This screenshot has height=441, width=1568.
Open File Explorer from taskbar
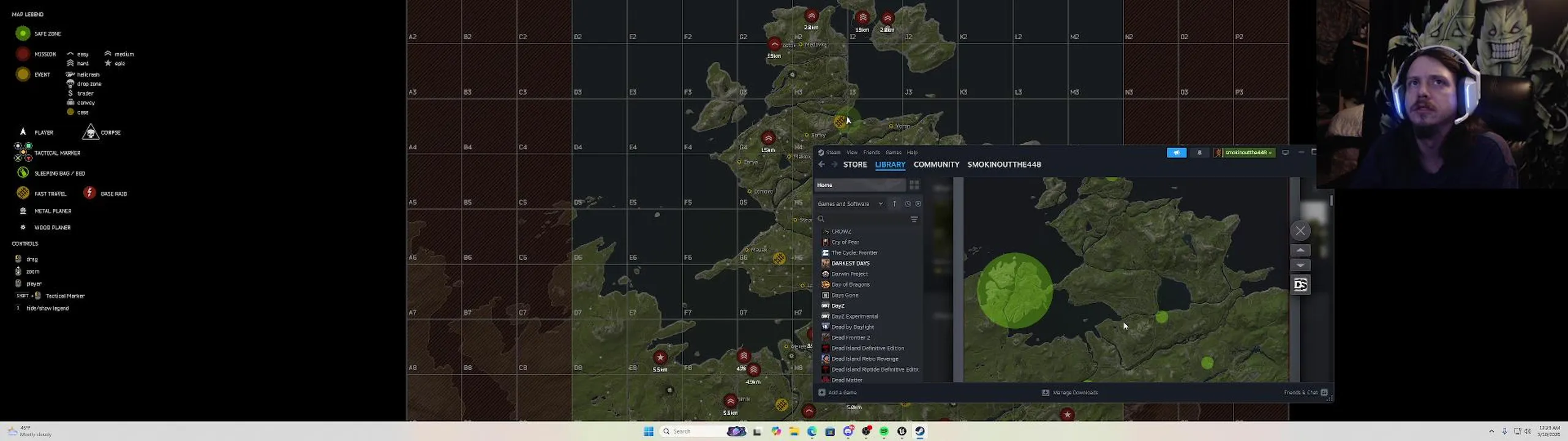[794, 432]
